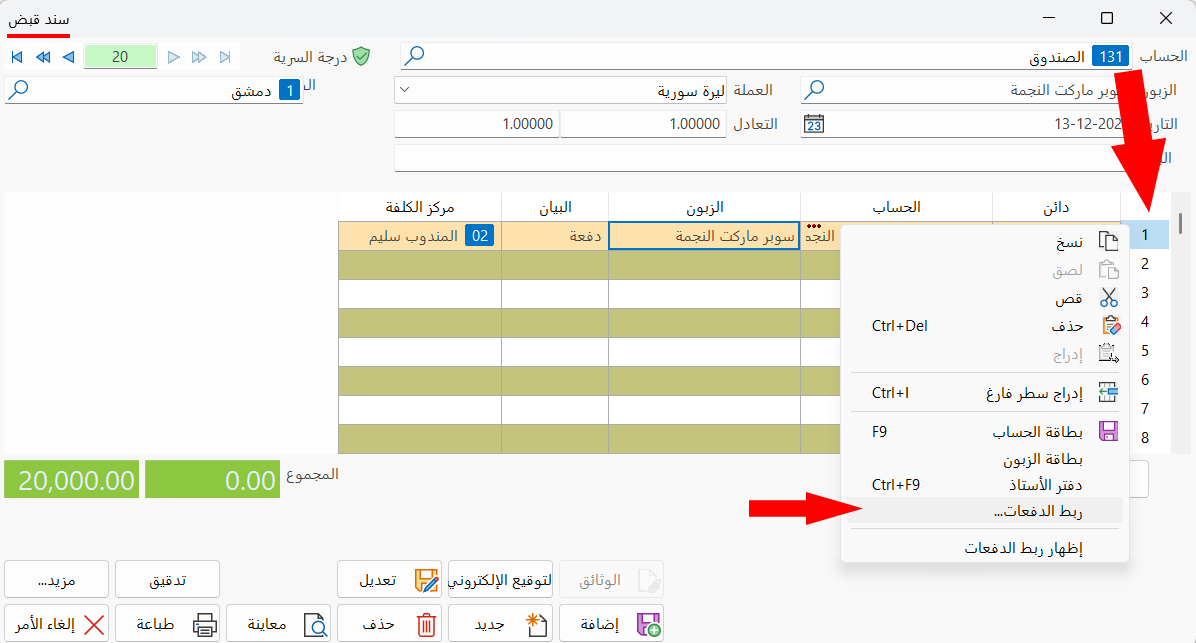Select the scissors cut (قص) icon
1196x643 pixels.
click(1108, 297)
